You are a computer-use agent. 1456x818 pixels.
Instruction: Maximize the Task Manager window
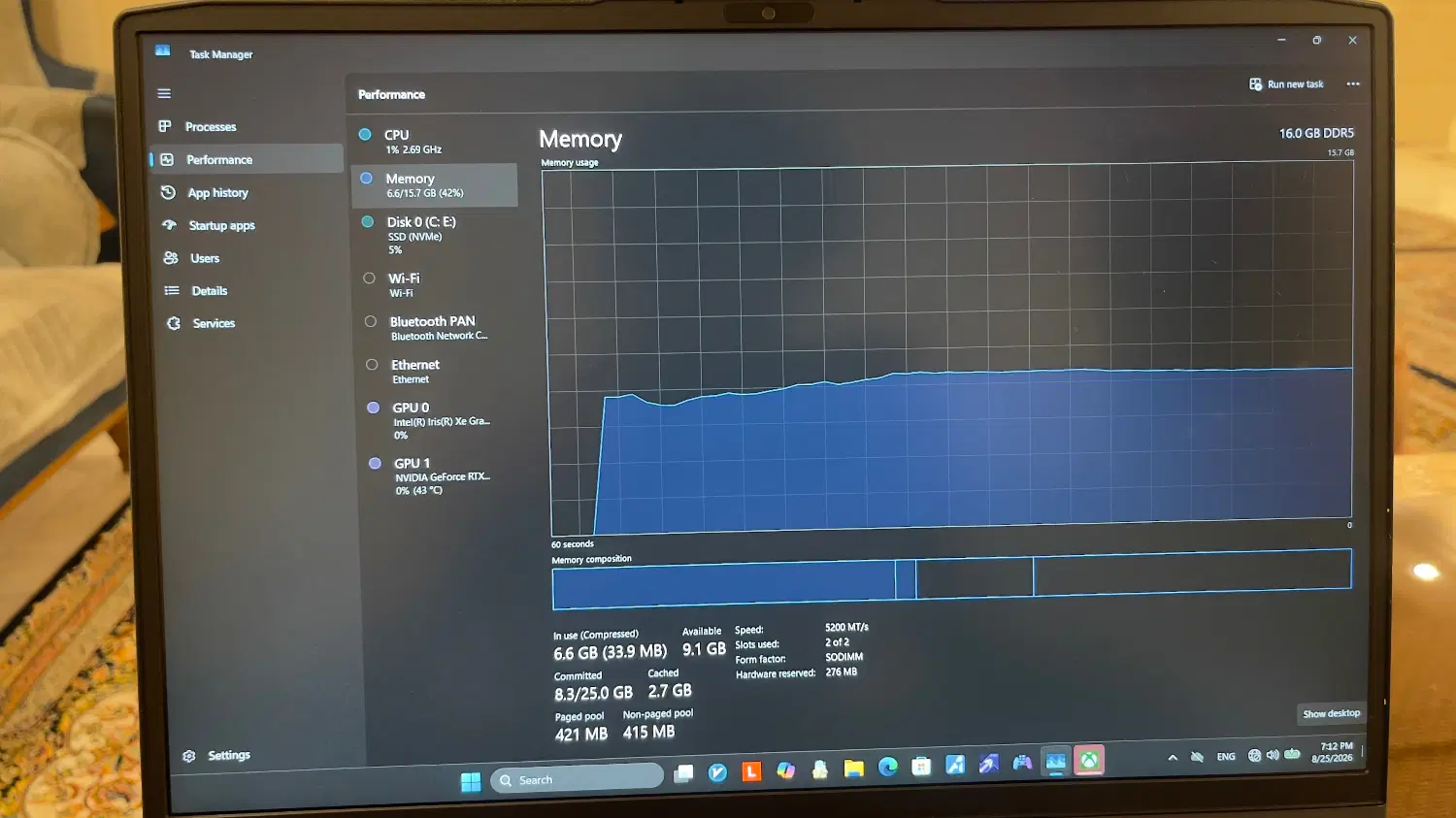(x=1317, y=40)
